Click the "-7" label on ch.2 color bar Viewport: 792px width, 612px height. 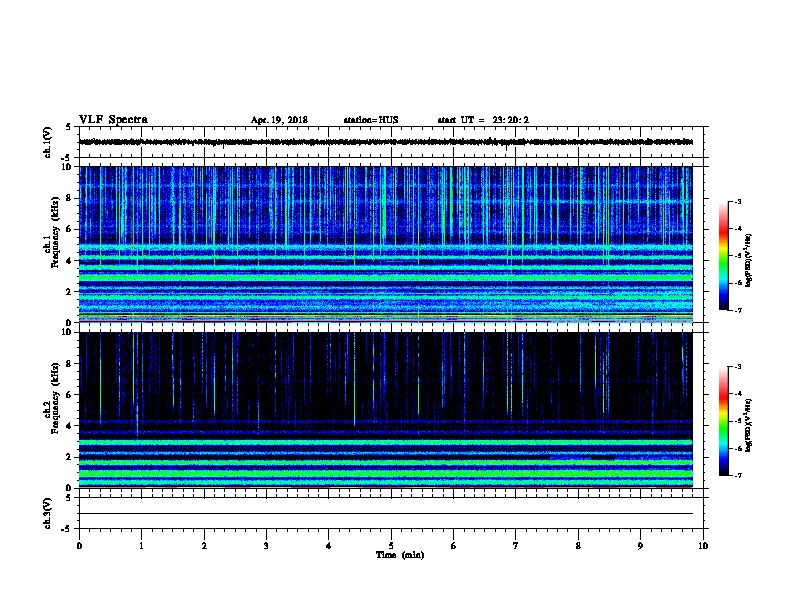point(737,476)
